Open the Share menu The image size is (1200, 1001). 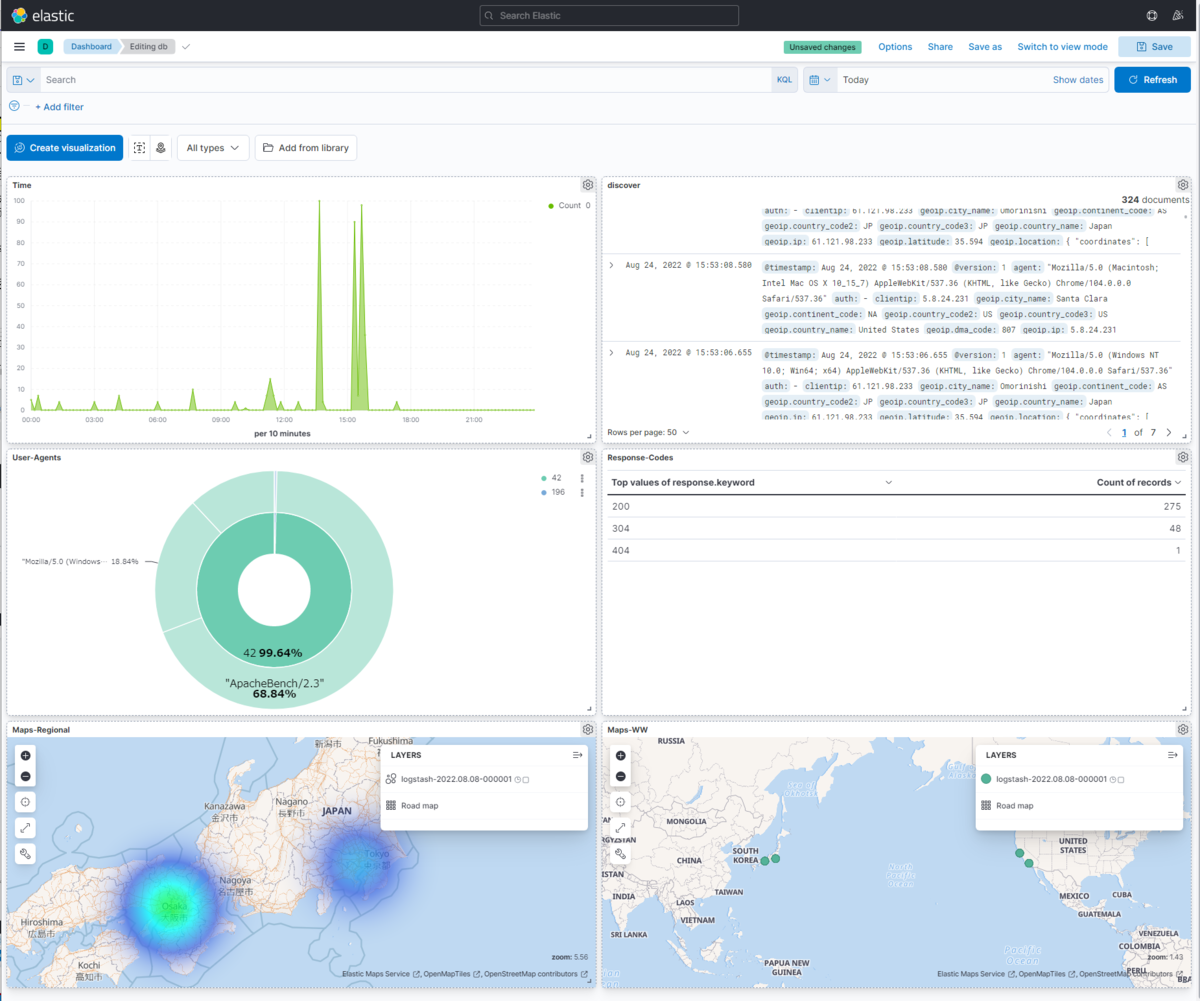pos(940,47)
